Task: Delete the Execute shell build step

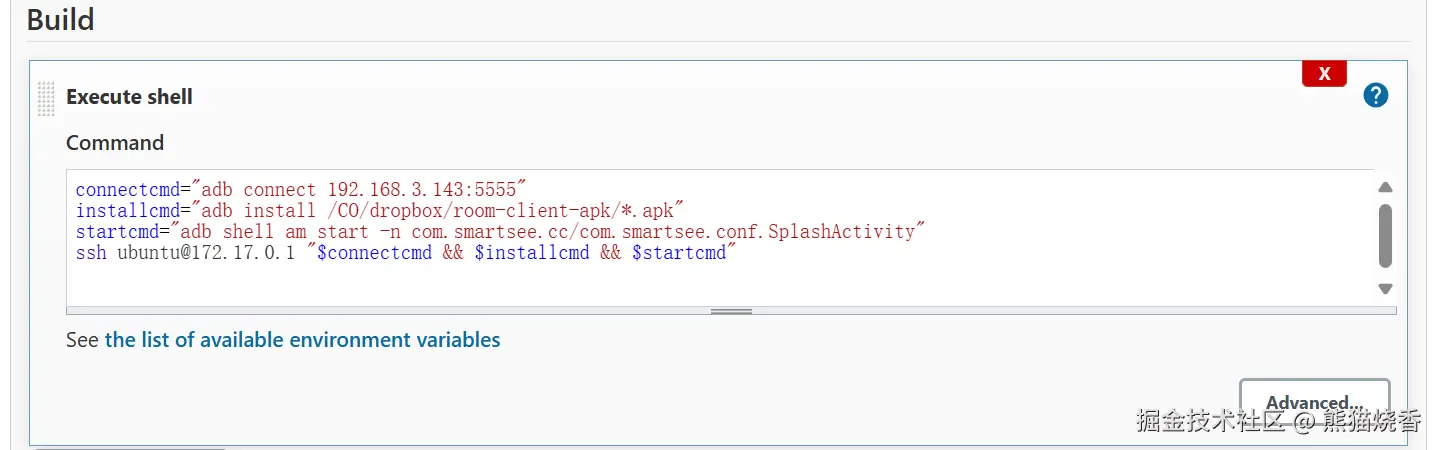Action: point(1324,74)
